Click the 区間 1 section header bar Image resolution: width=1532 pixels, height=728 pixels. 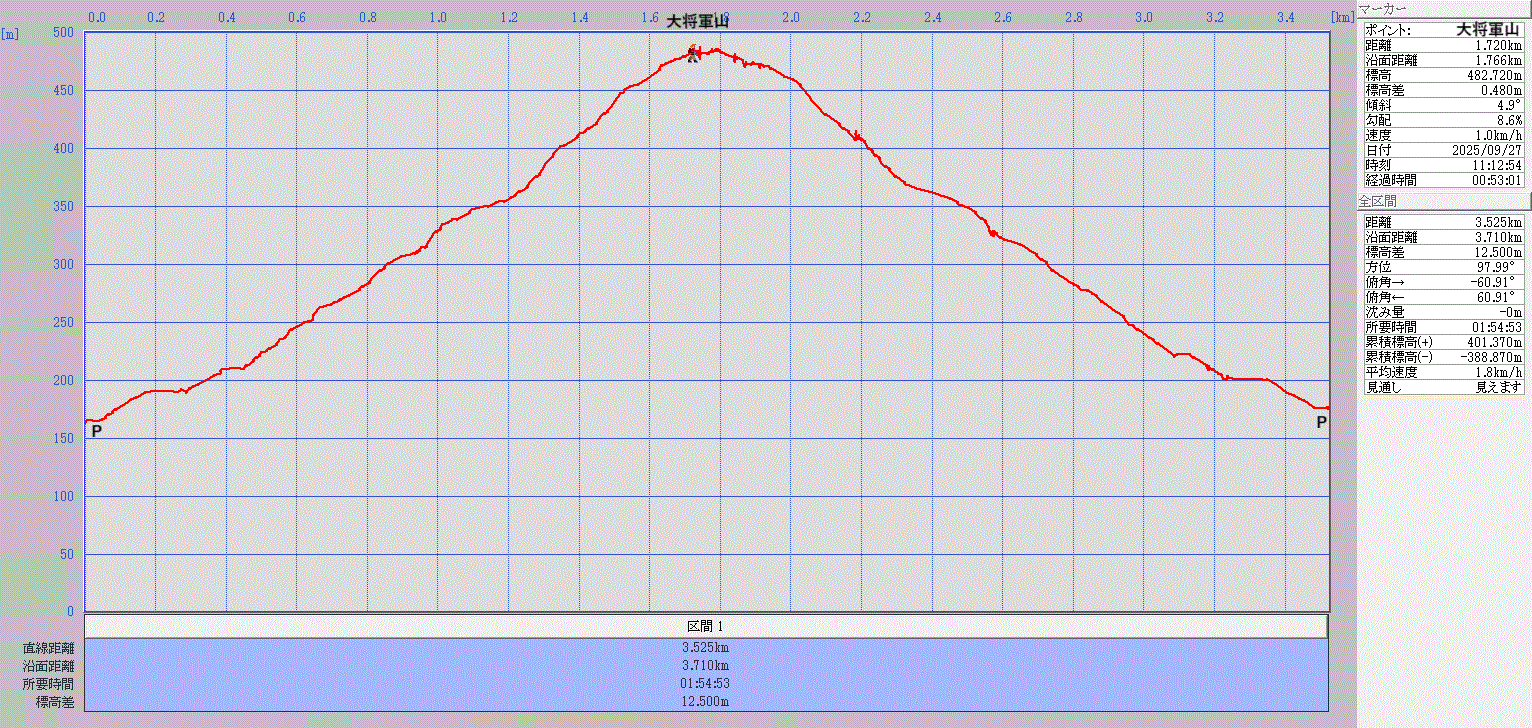pyautogui.click(x=706, y=626)
